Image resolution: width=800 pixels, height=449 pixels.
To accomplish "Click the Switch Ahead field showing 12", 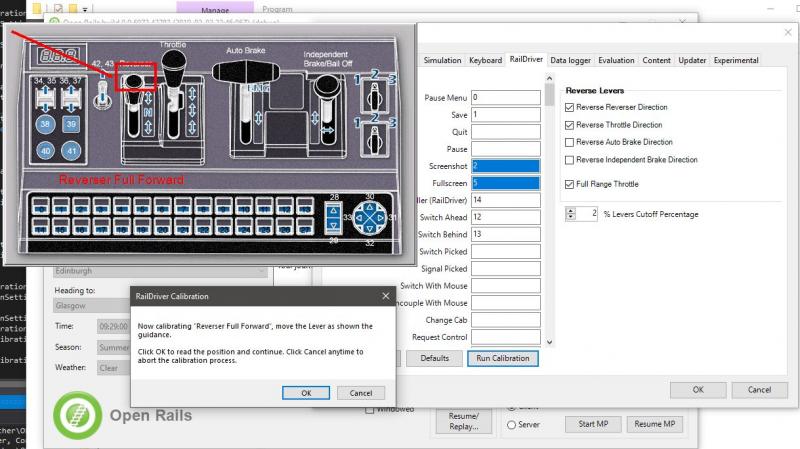I will coord(506,217).
